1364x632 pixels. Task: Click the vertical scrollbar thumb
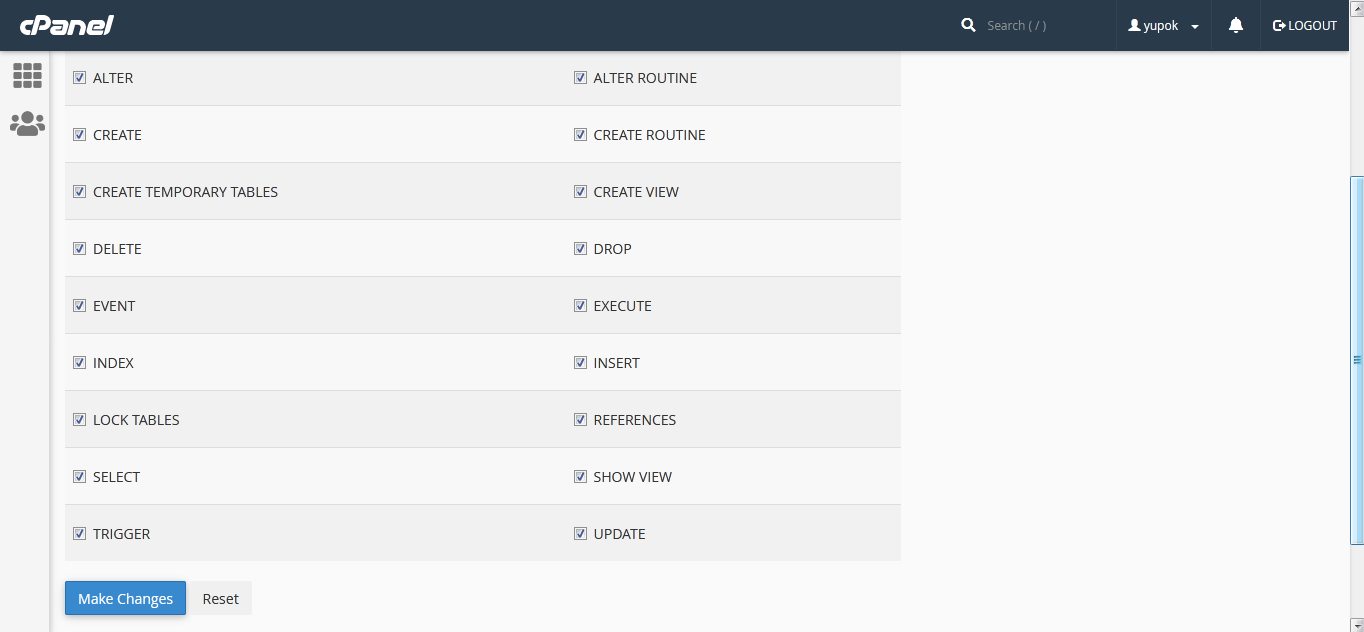coord(1357,360)
